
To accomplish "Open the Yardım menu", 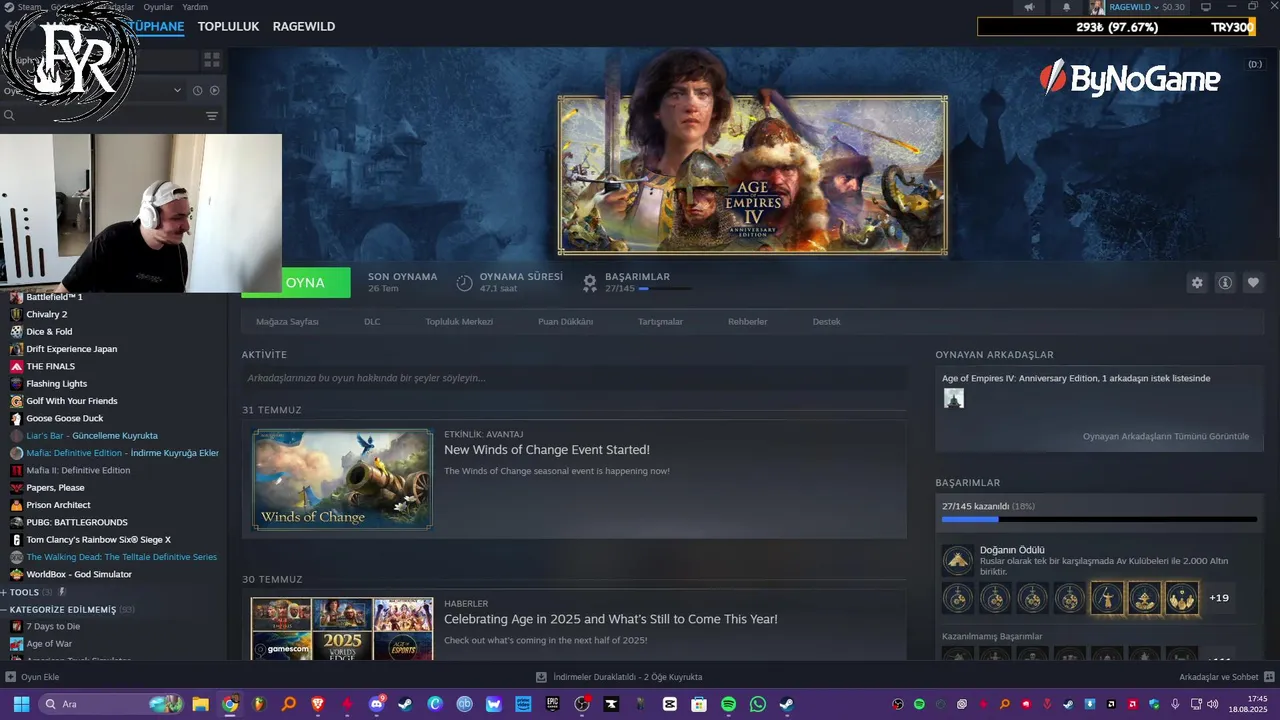I will [x=195, y=7].
